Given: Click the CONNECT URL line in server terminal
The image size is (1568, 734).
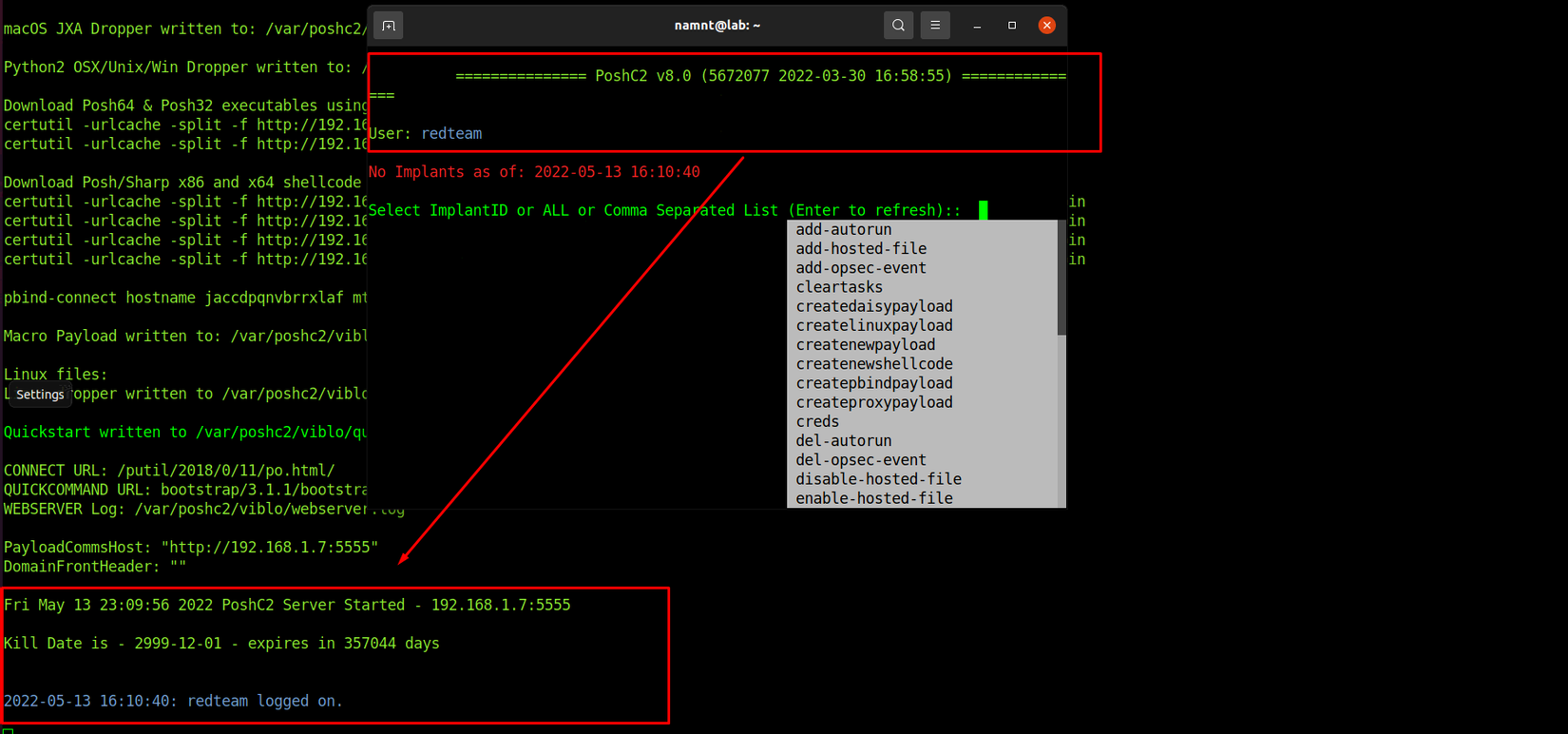Looking at the screenshot, I should (x=169, y=471).
